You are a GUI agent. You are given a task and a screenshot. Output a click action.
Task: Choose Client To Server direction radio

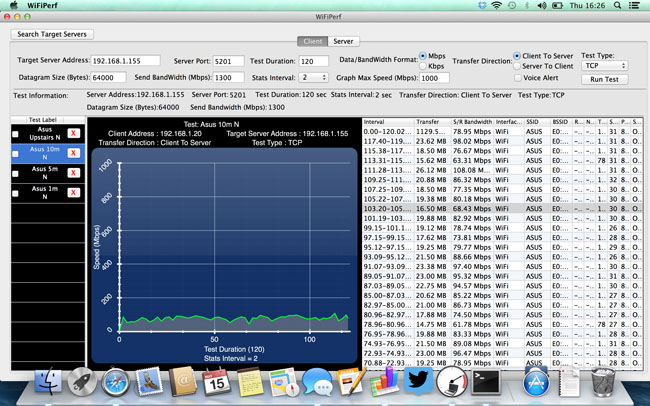[x=517, y=56]
